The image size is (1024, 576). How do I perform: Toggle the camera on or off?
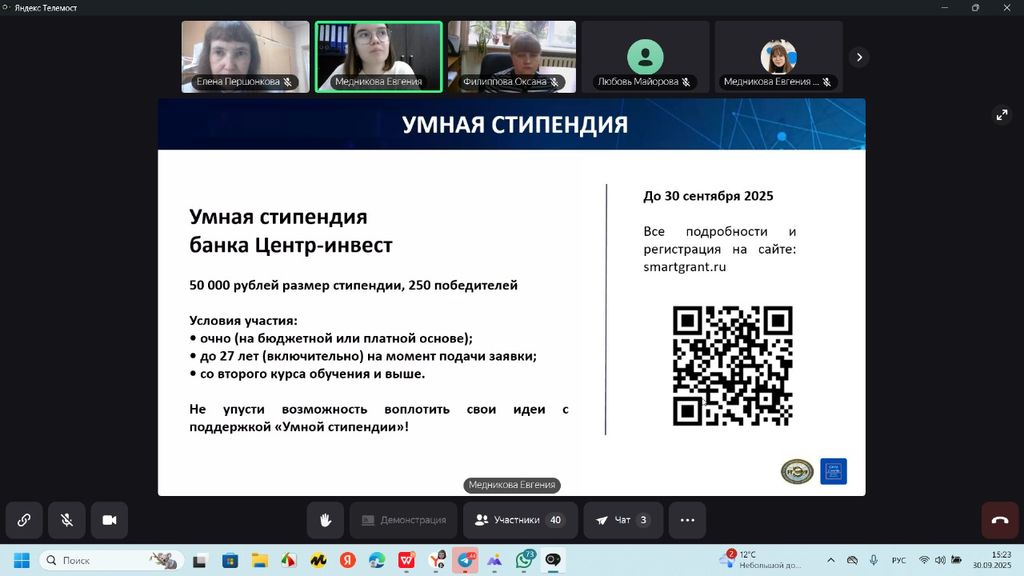[x=110, y=520]
